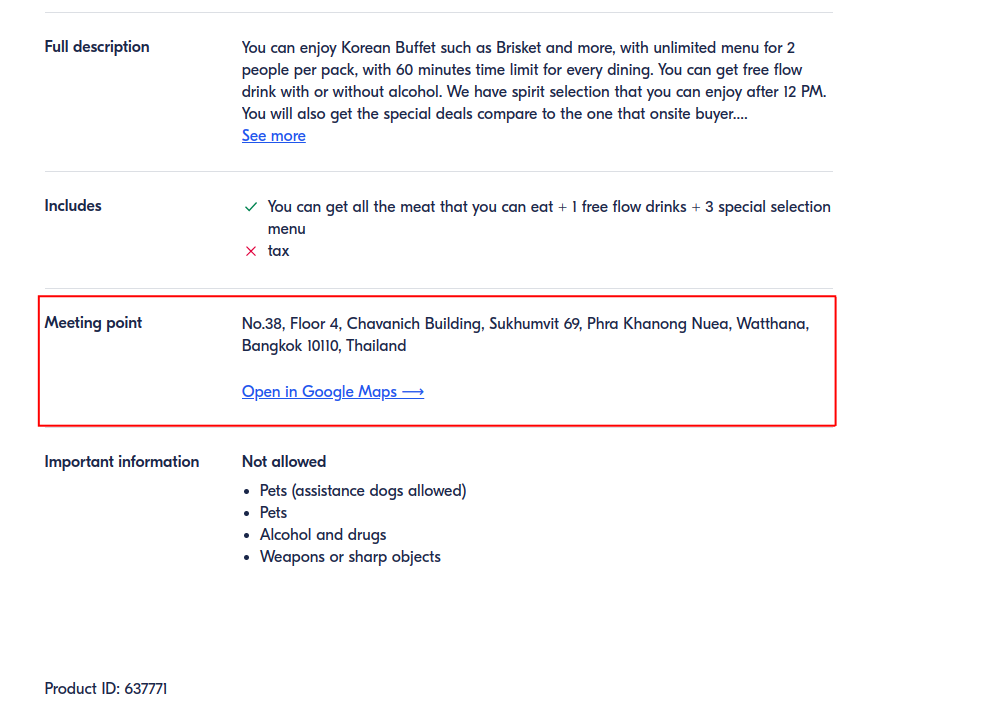Click the Not allowed subheading

coord(284,462)
